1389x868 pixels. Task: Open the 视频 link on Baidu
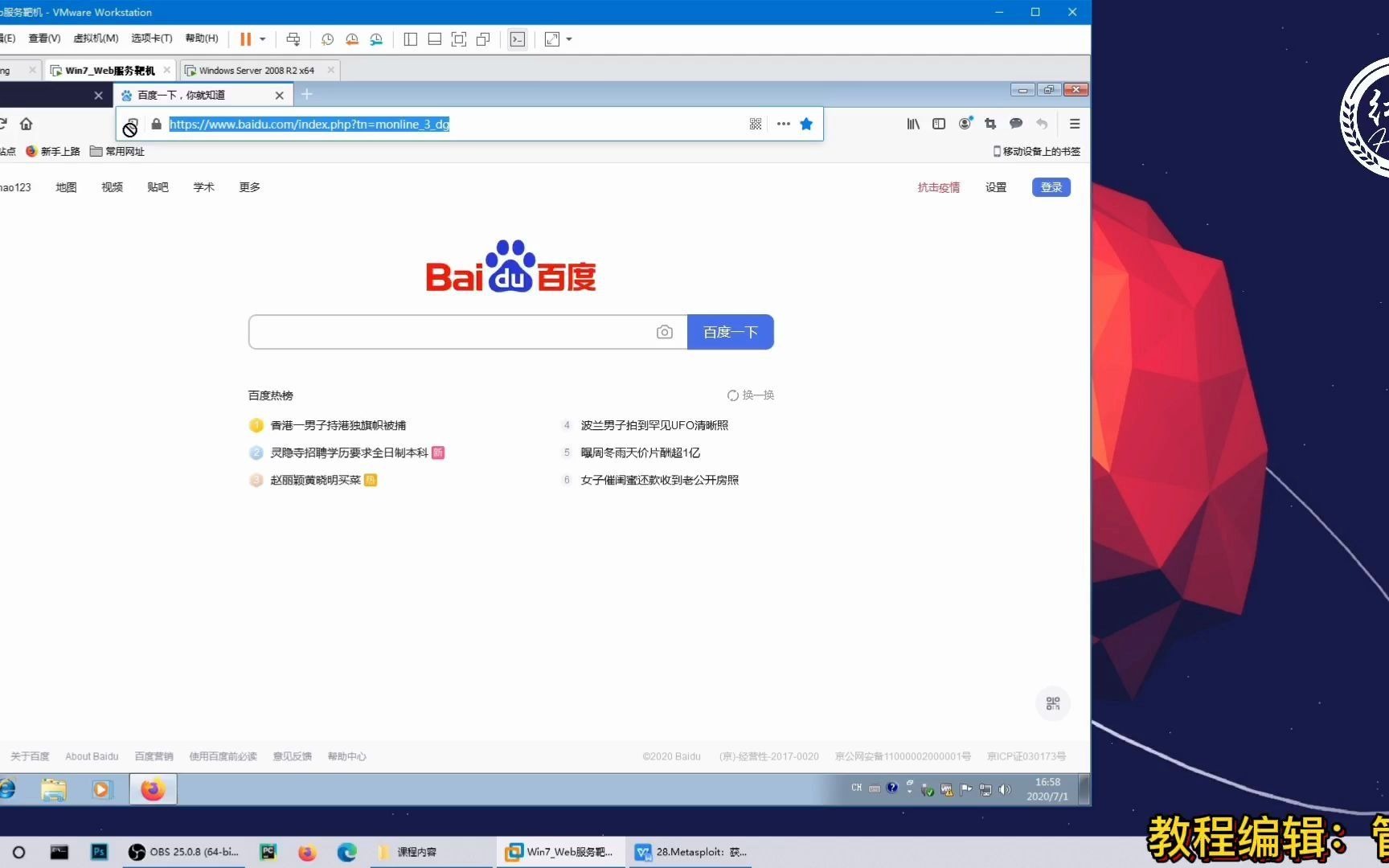coord(112,187)
